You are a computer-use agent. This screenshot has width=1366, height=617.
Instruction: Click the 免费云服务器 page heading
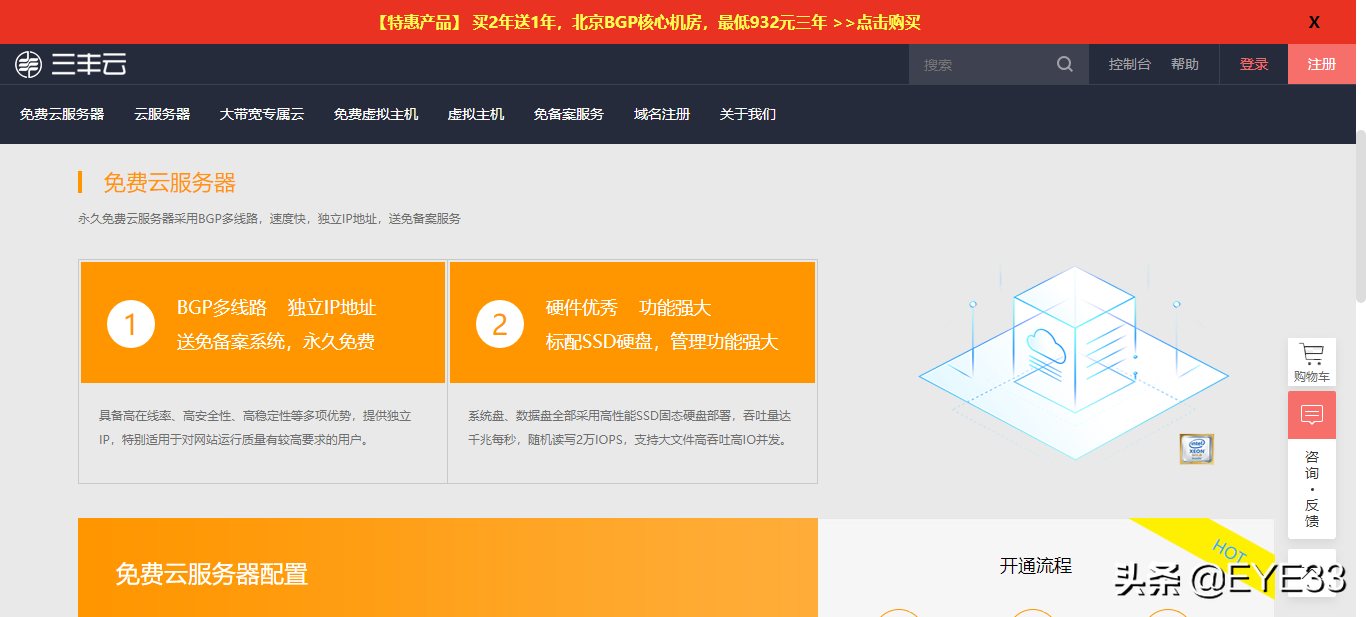(170, 183)
